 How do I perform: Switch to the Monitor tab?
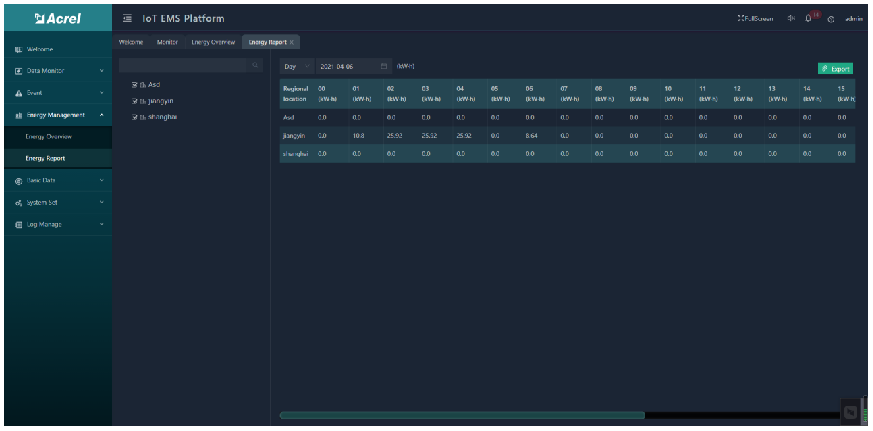[167, 42]
